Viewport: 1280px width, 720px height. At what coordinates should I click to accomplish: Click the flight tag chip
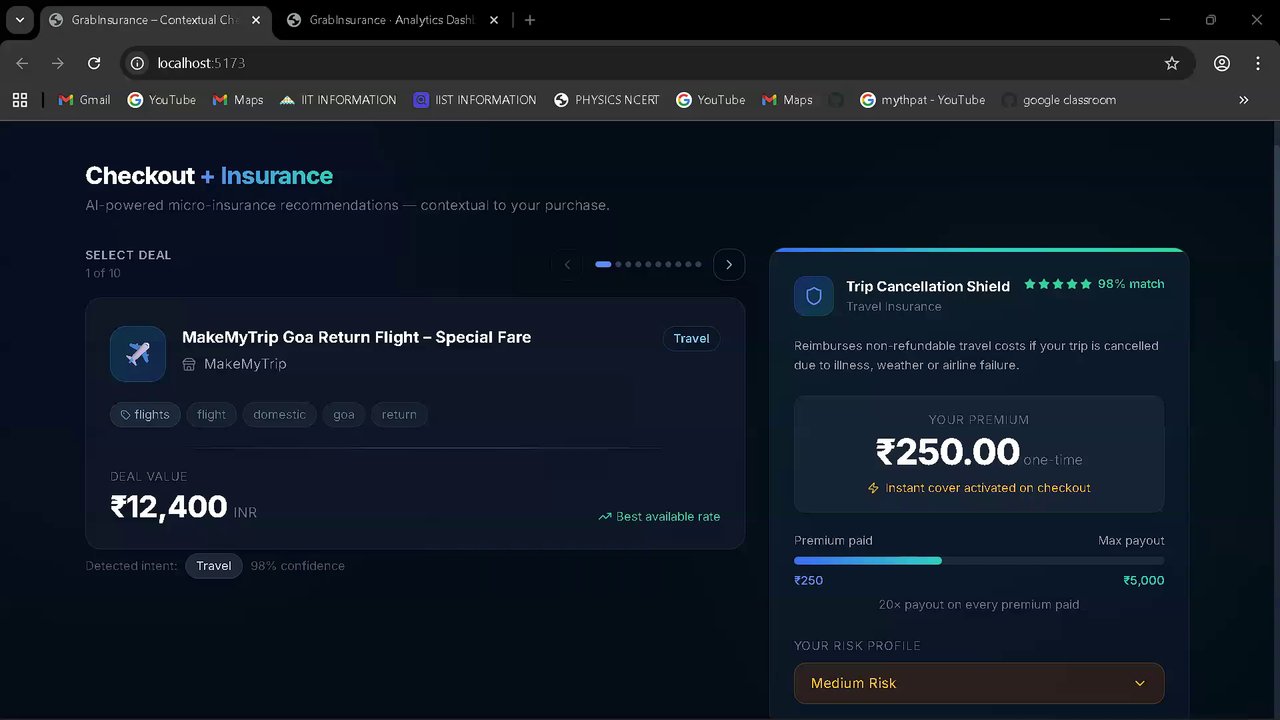click(x=211, y=415)
